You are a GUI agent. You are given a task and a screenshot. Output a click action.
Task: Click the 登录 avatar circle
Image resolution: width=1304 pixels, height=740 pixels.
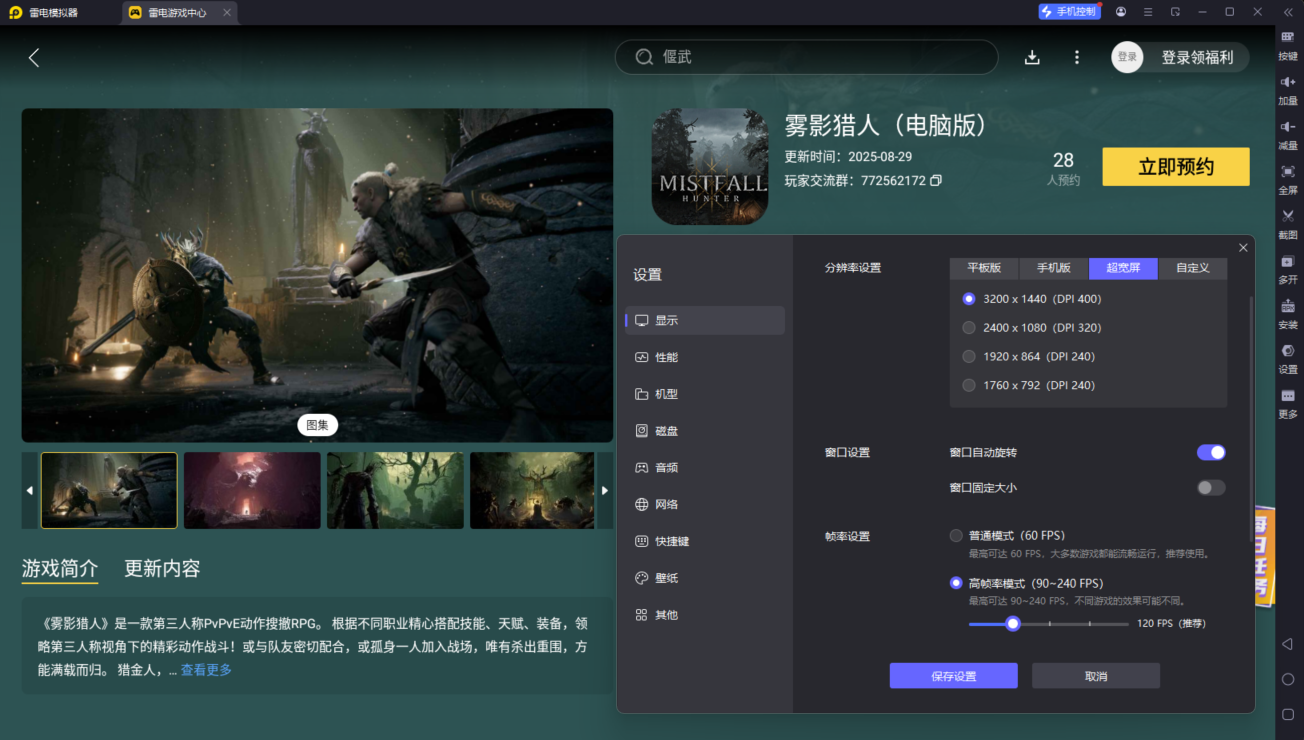1127,58
